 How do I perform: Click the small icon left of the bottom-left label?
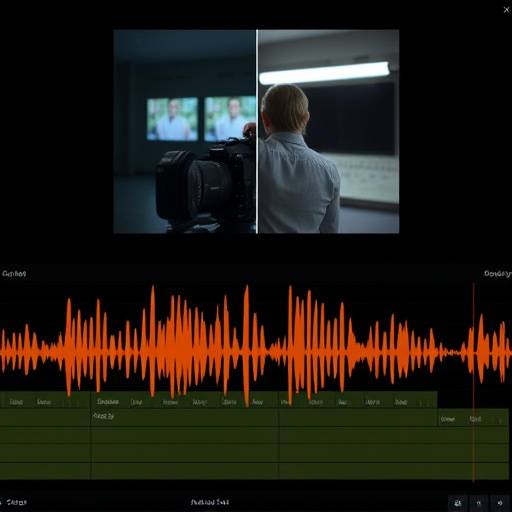pos(1,502)
